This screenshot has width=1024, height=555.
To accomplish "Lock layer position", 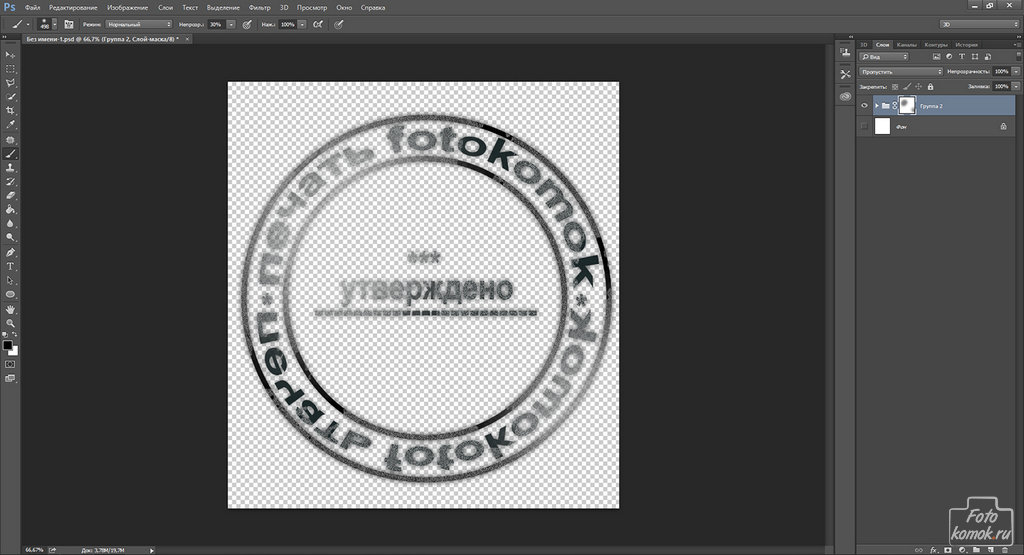I will [919, 86].
